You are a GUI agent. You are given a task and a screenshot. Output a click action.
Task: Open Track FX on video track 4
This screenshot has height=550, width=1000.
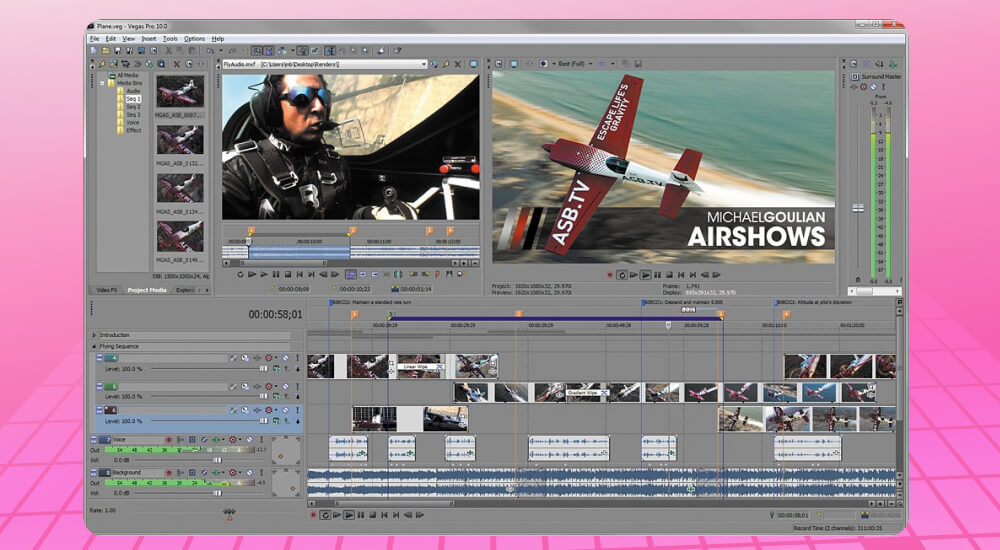(x=257, y=358)
